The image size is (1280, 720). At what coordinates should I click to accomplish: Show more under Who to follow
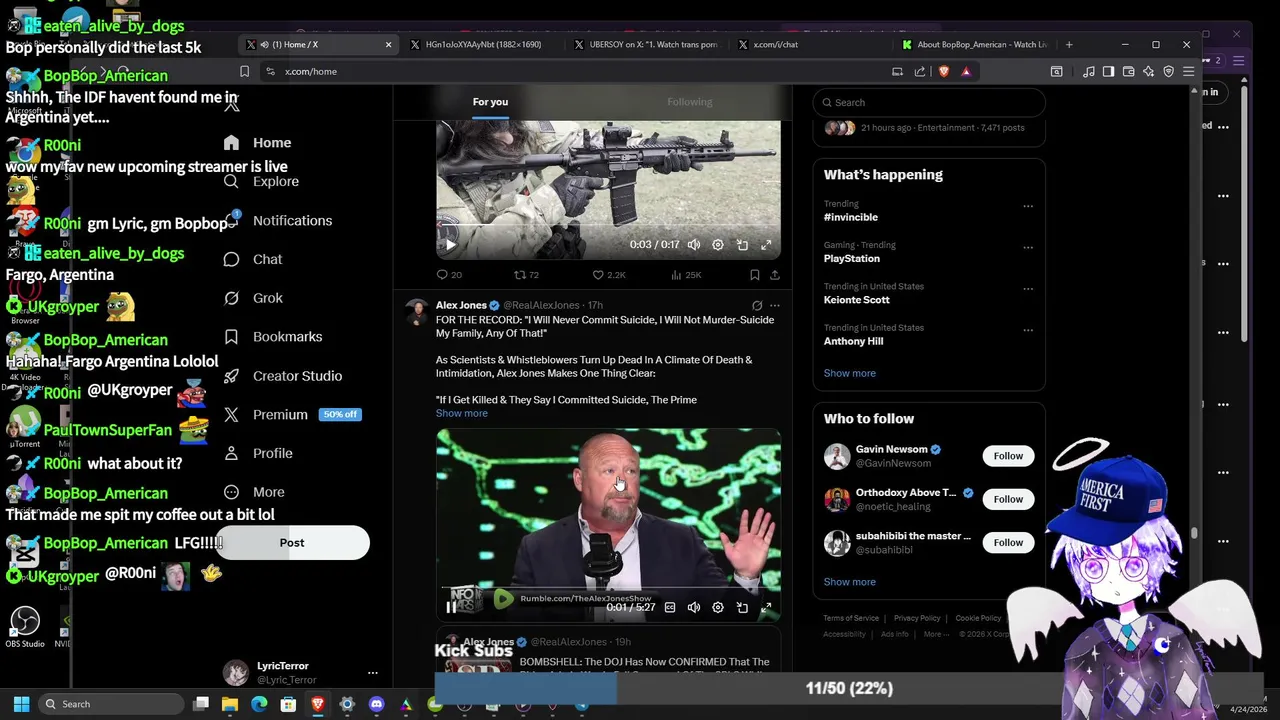coord(850,582)
